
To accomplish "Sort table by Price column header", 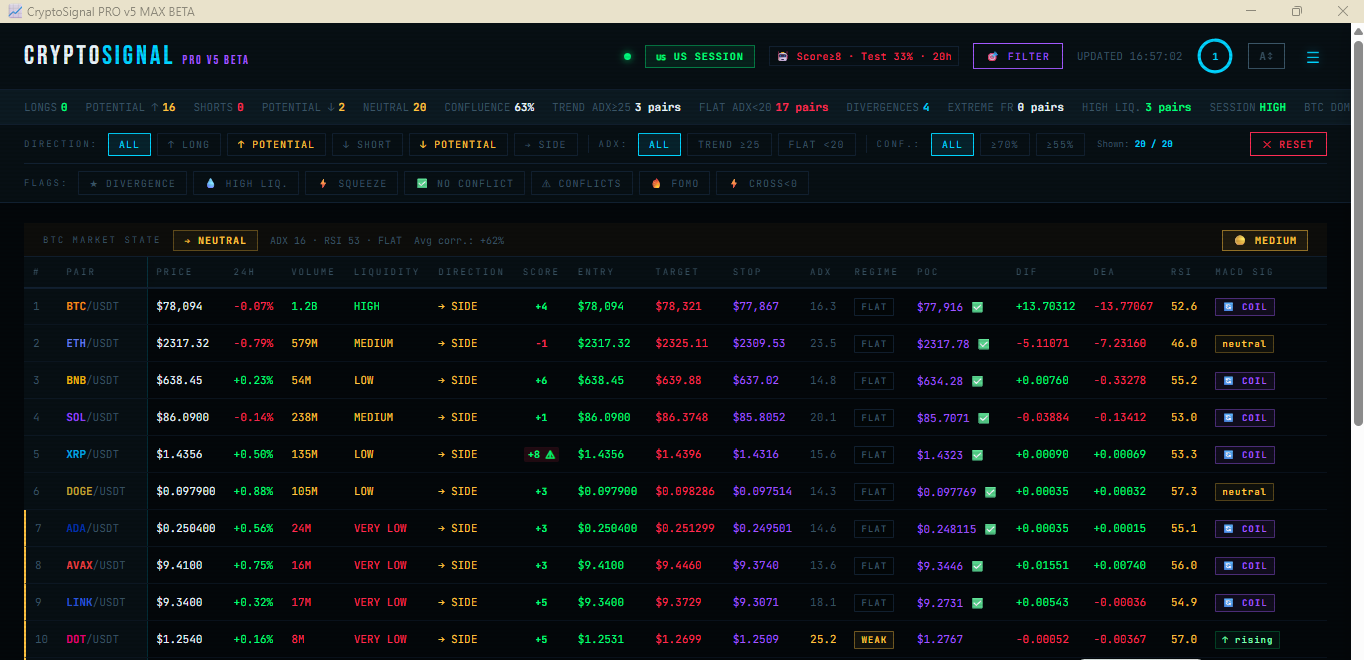I will [x=173, y=272].
